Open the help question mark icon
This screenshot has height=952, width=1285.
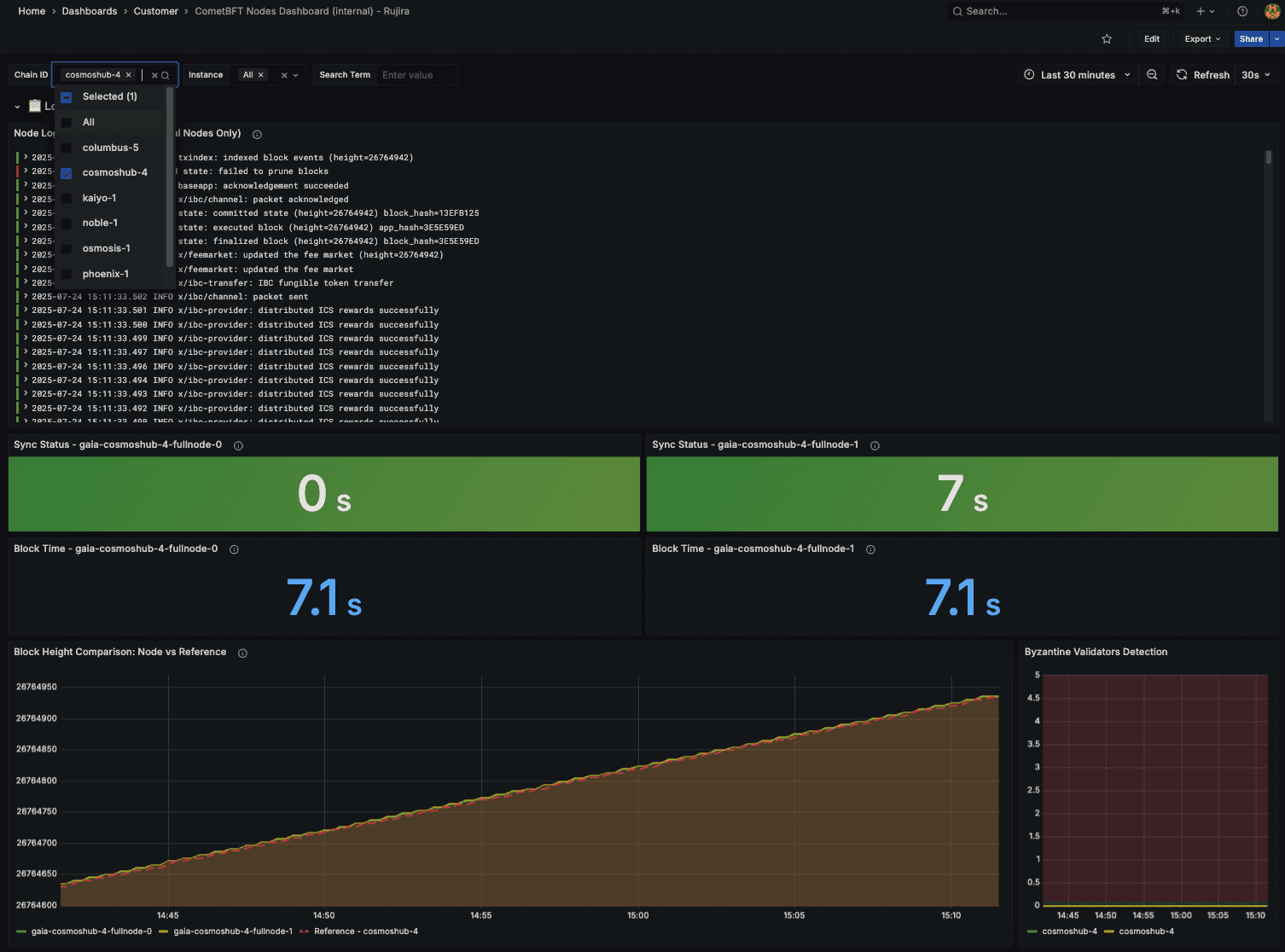click(x=1242, y=11)
